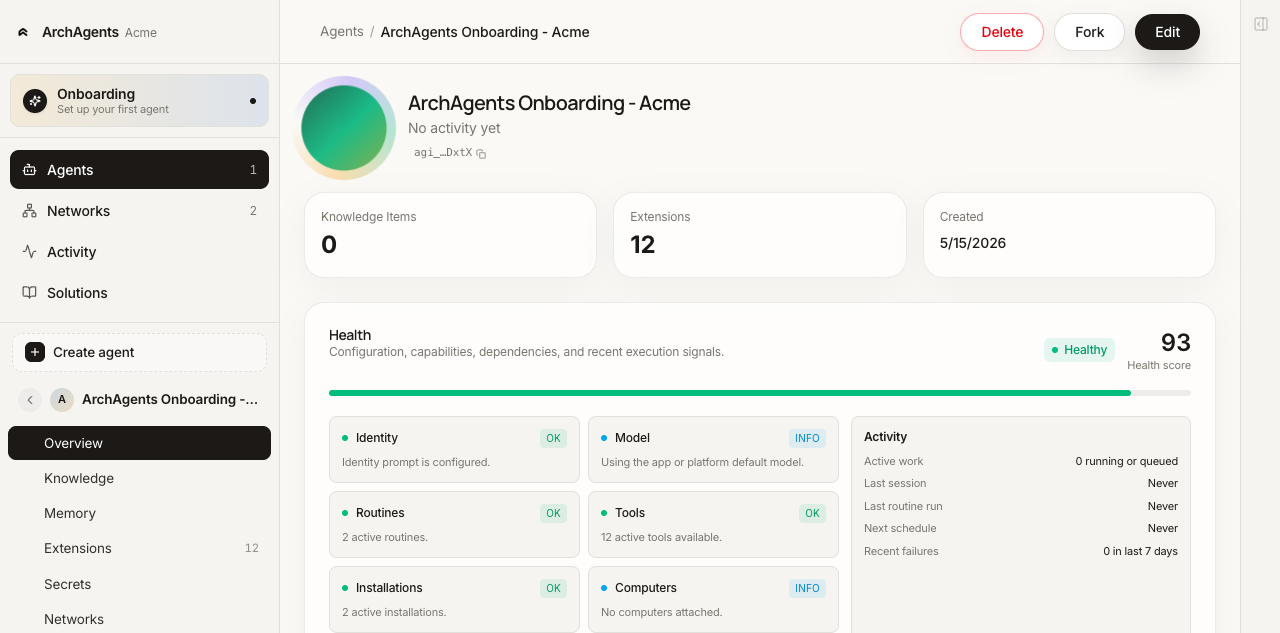The image size is (1280, 633).
Task: Click the Health score number 93
Action: (x=1176, y=343)
